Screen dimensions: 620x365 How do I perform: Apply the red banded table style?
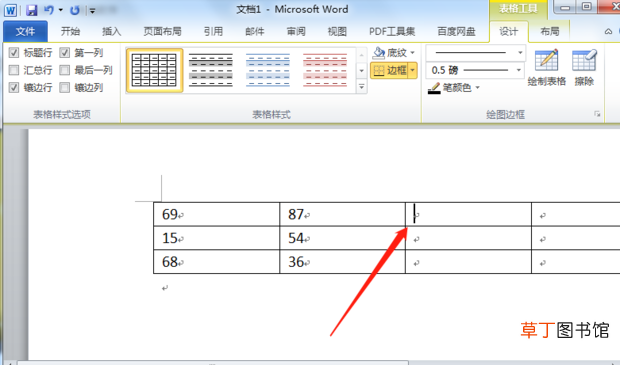coord(325,70)
